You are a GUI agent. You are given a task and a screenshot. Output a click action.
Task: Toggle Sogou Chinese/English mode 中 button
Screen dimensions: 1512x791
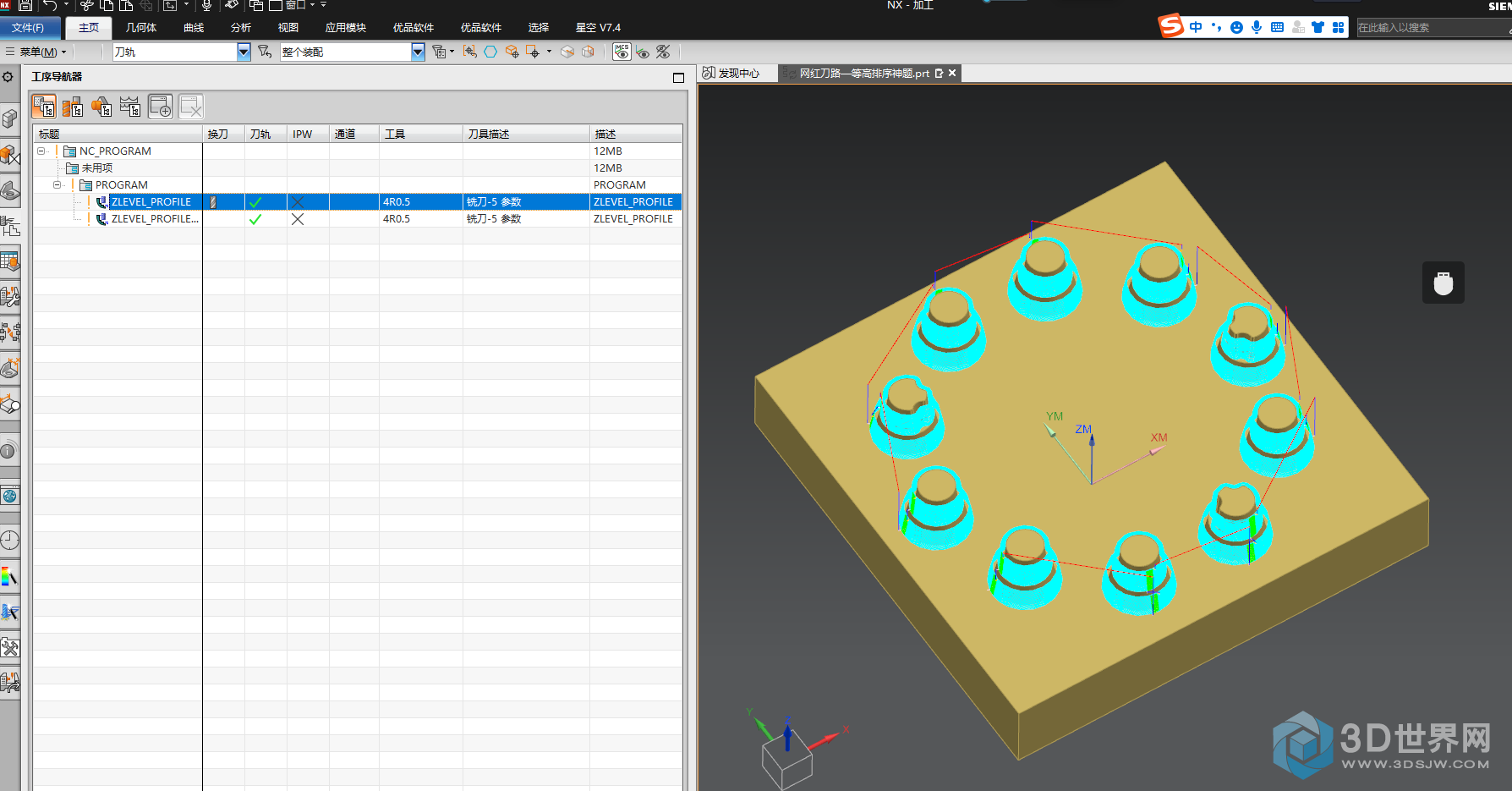click(1196, 27)
